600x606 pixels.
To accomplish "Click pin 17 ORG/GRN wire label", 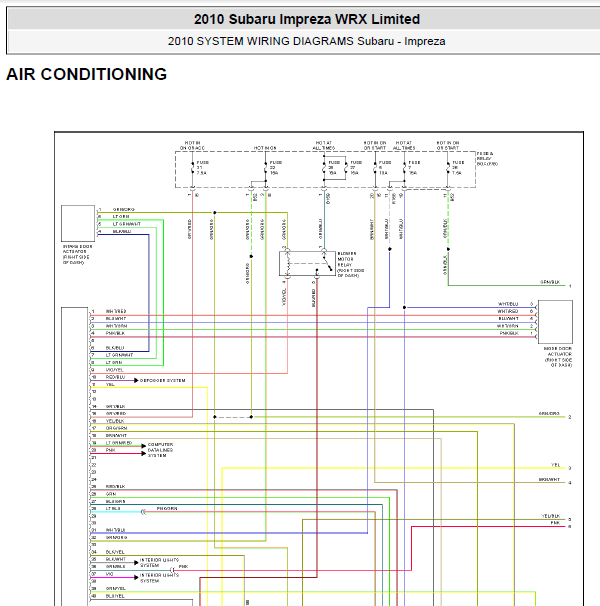I will [x=116, y=428].
